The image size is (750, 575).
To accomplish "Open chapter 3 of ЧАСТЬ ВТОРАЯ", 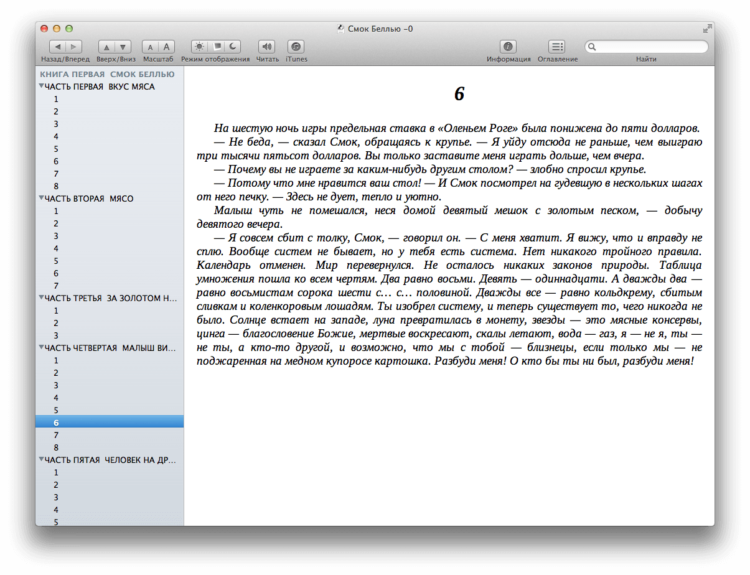I will coord(56,236).
